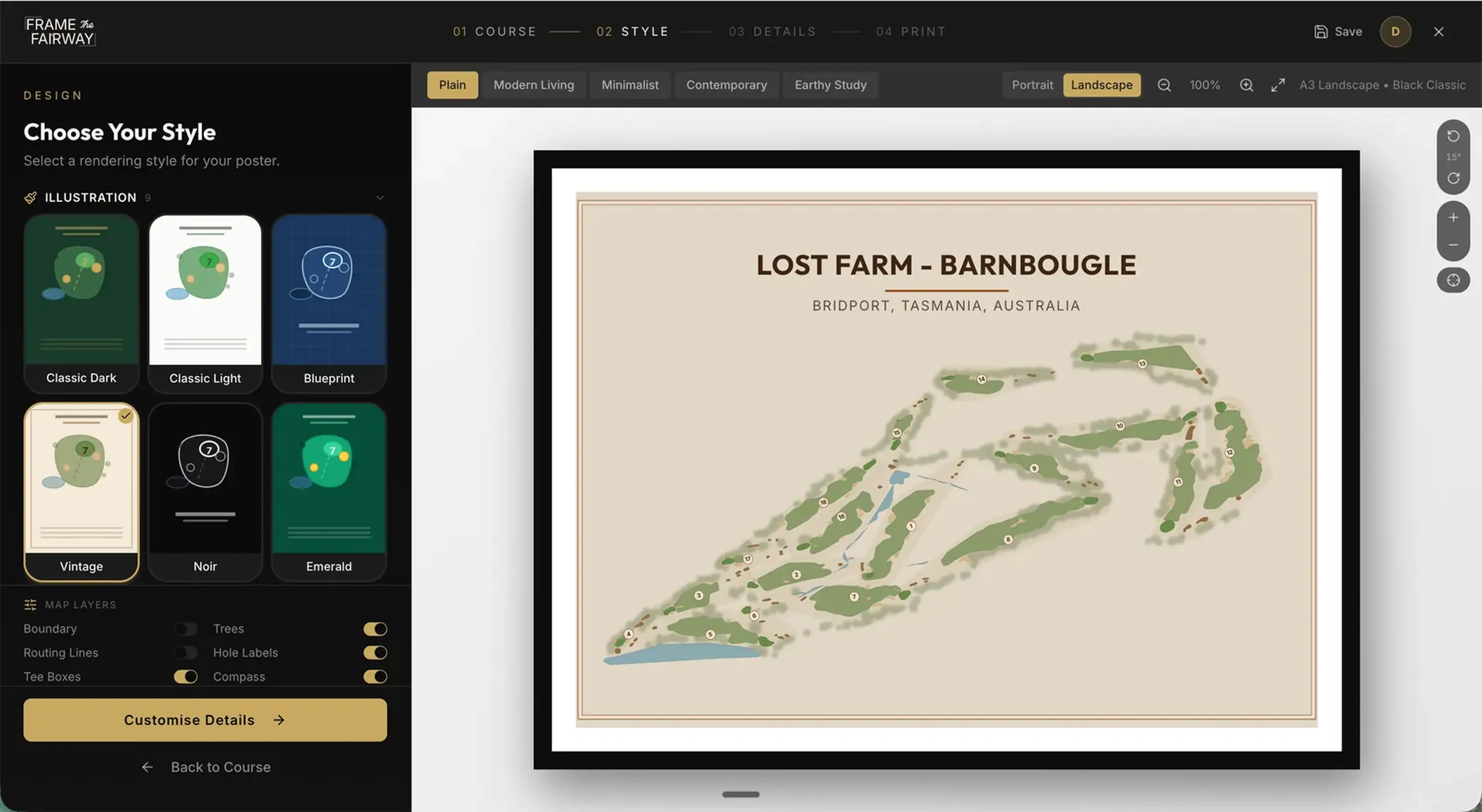Click the Map Layers sliders icon
1482x812 pixels.
click(30, 605)
